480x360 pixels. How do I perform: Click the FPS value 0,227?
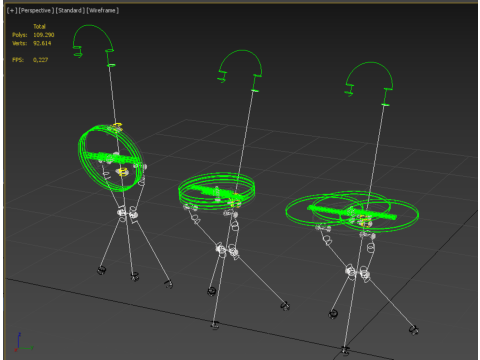click(41, 60)
